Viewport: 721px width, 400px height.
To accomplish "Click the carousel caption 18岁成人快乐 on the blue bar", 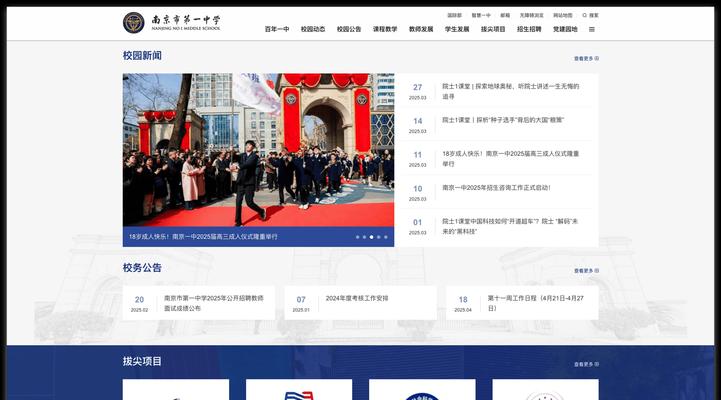I will coord(203,237).
